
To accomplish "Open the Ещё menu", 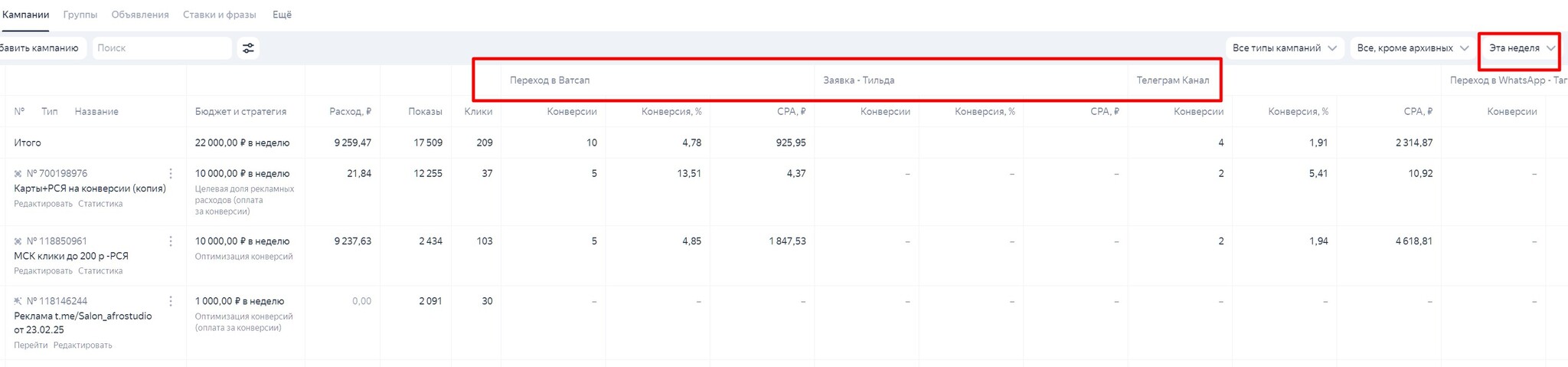I will (282, 15).
